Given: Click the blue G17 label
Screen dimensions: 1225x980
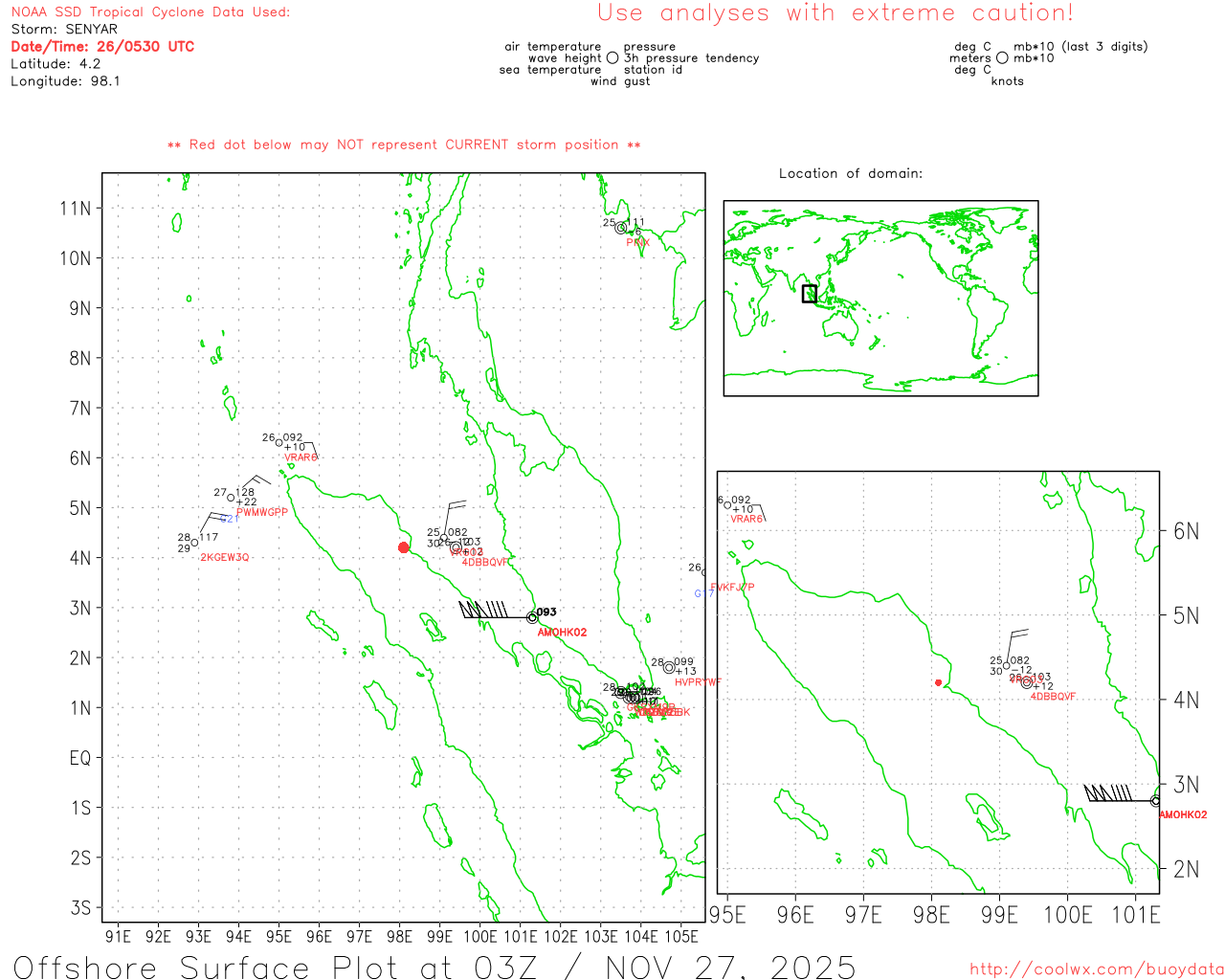Looking at the screenshot, I should (x=703, y=593).
